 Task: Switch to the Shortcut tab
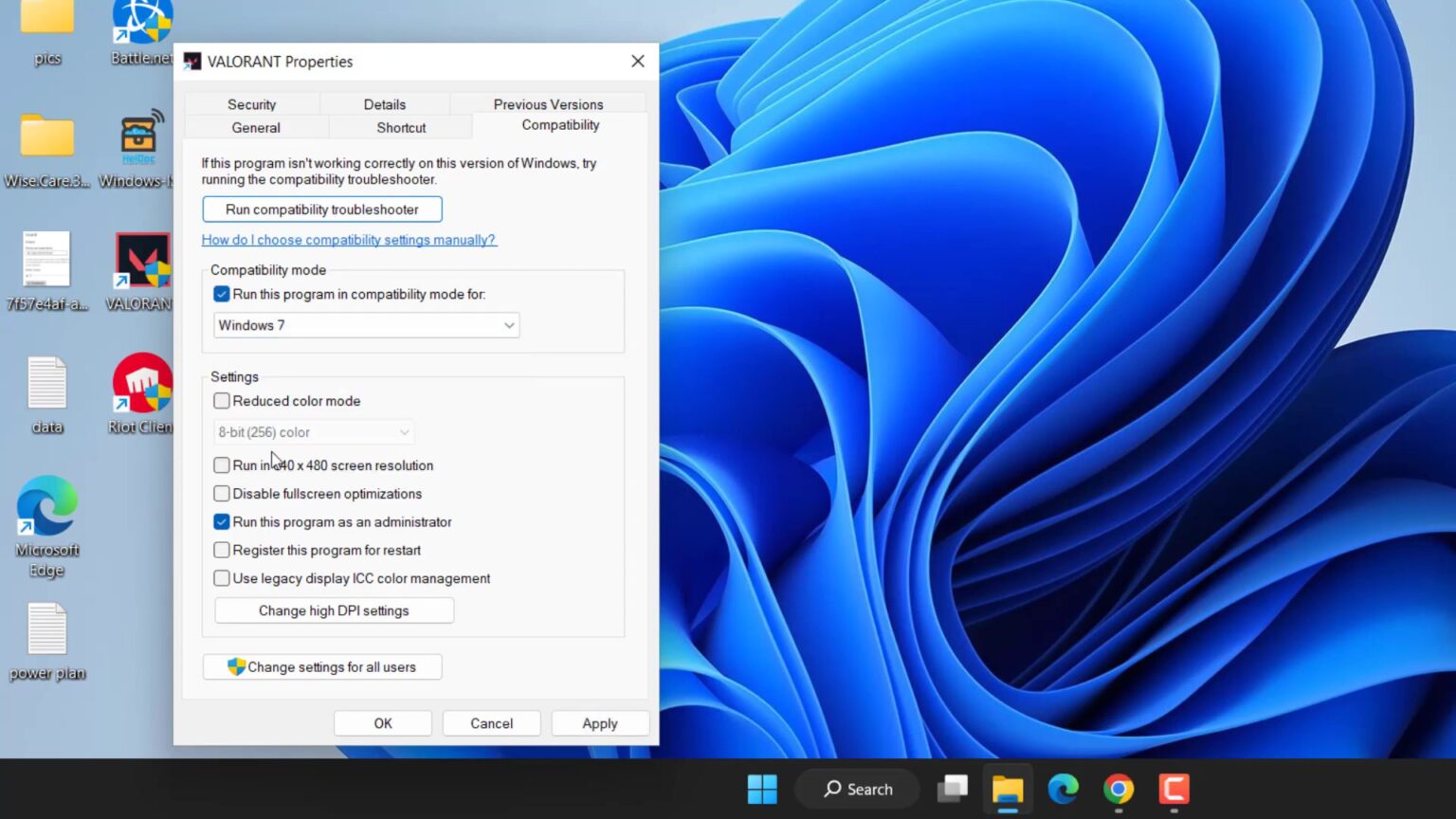click(x=400, y=127)
